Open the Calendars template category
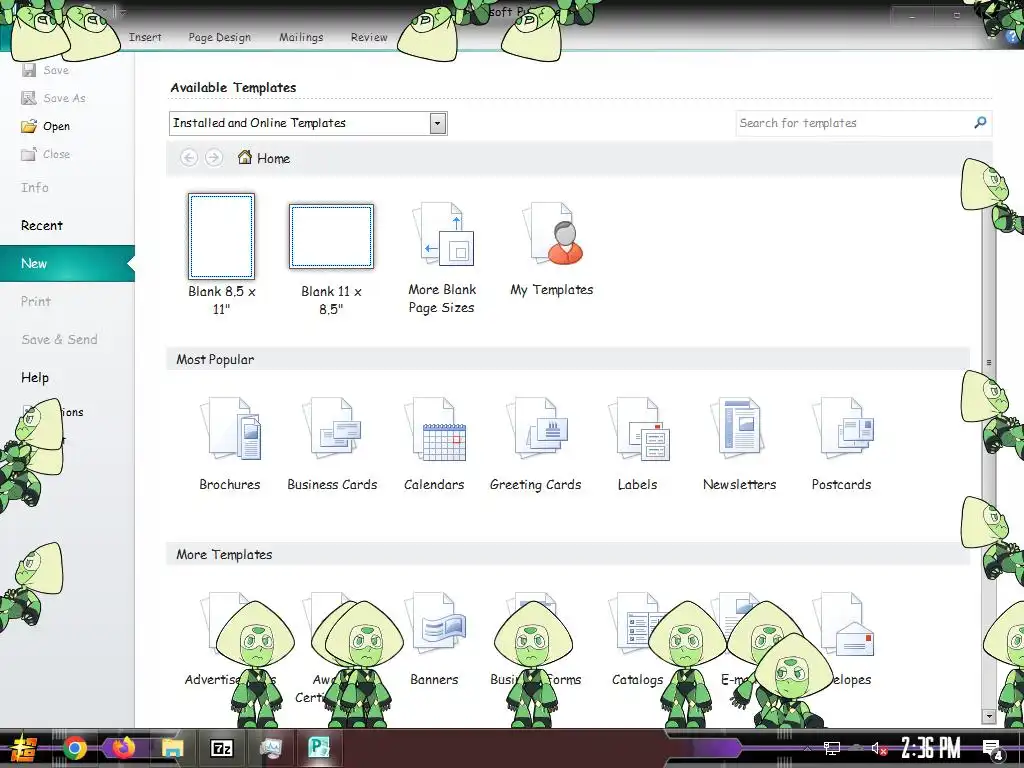This screenshot has height=768, width=1024. tap(434, 444)
